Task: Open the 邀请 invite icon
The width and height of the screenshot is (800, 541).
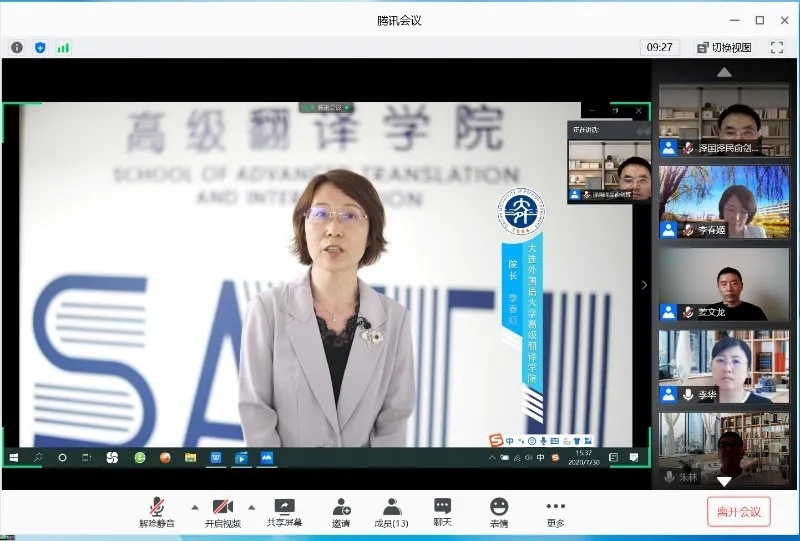Action: [x=341, y=512]
